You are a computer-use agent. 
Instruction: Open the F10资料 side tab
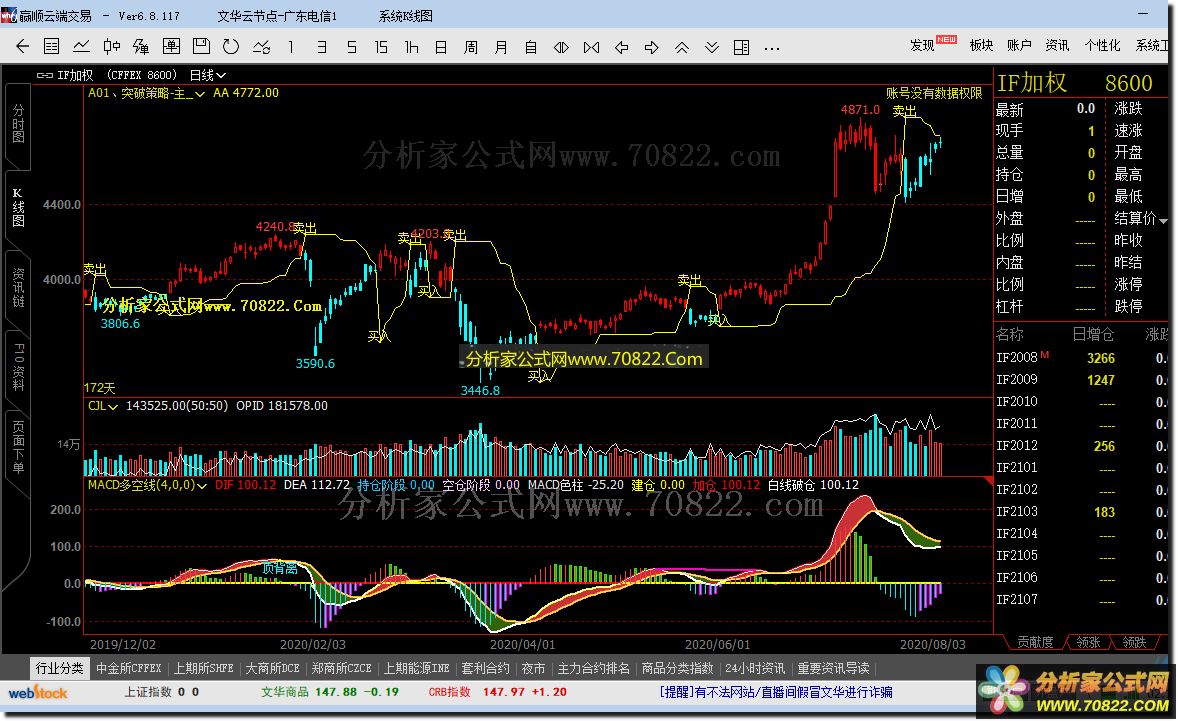[18, 368]
